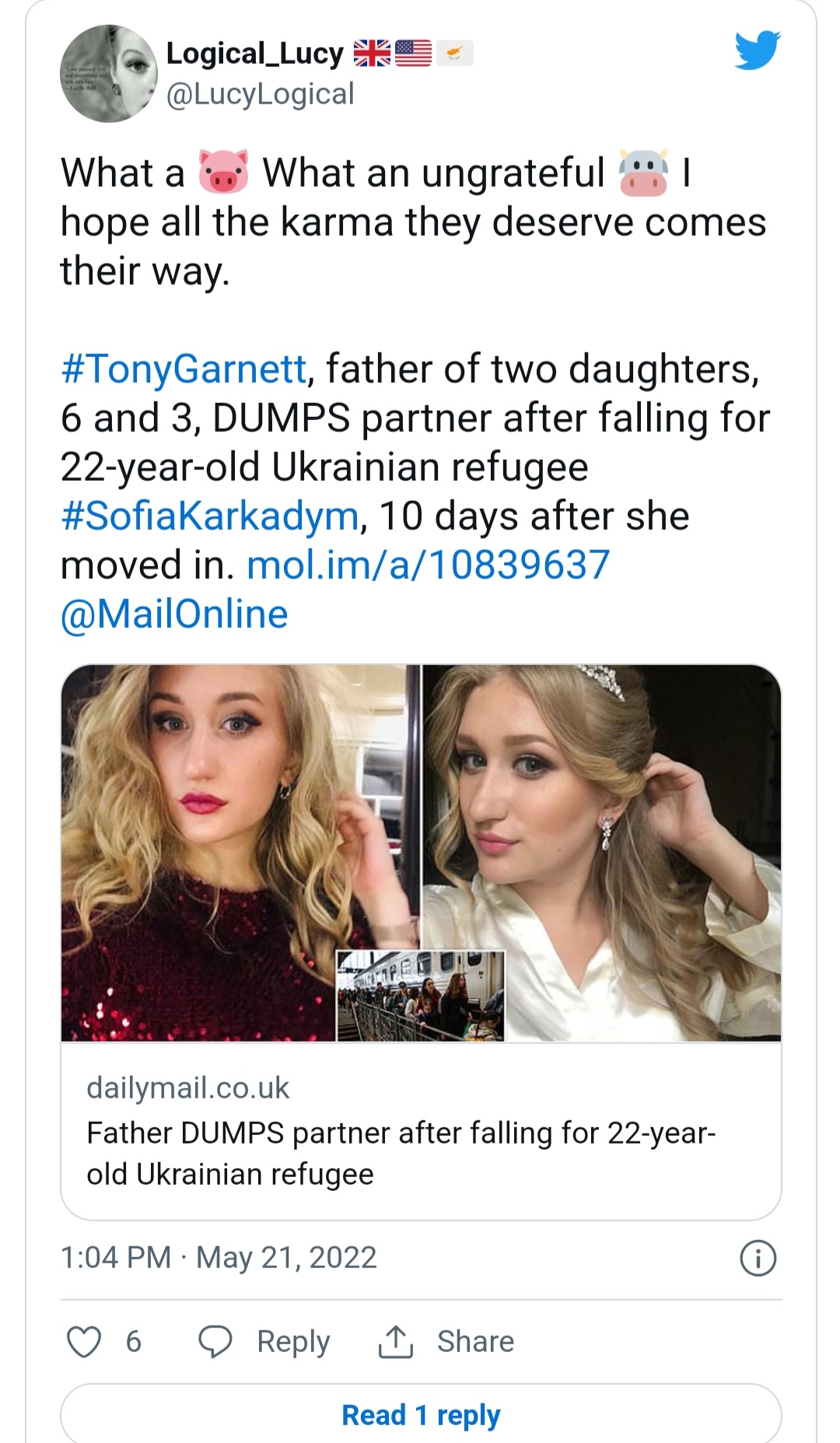Click the share upload arrow icon
The height and width of the screenshot is (1443, 840).
(396, 1341)
